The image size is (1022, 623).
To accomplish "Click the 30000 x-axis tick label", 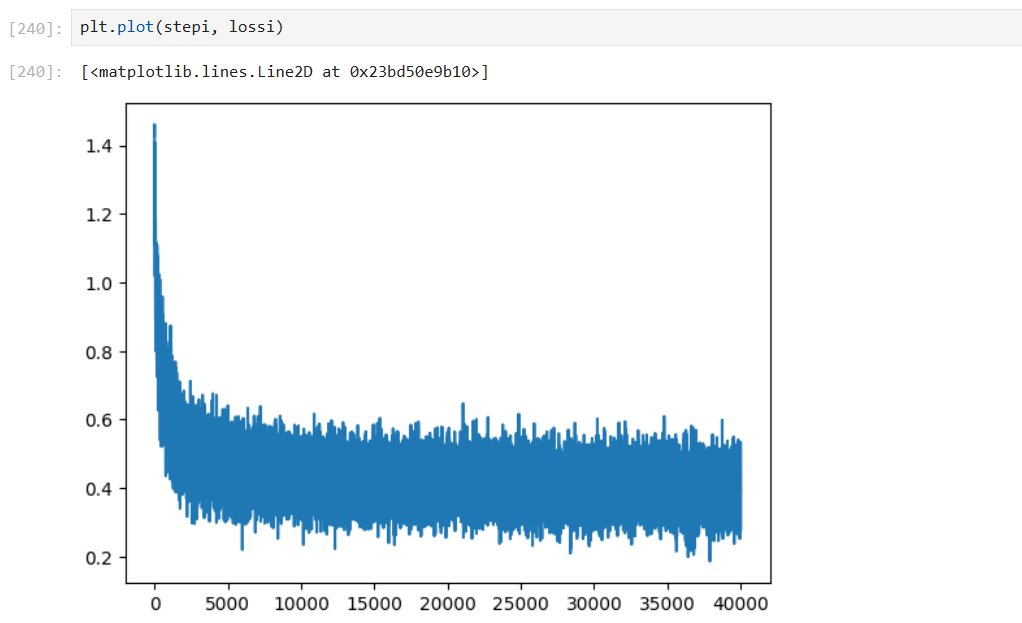I will tap(593, 603).
